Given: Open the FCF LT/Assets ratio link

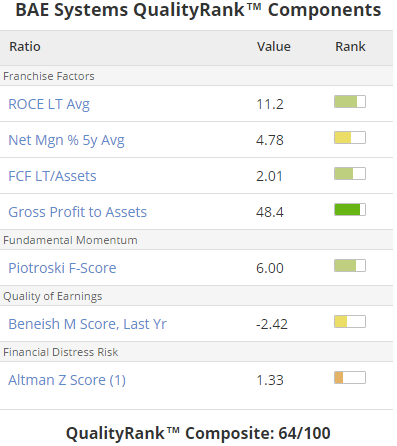Looking at the screenshot, I should tap(52, 176).
